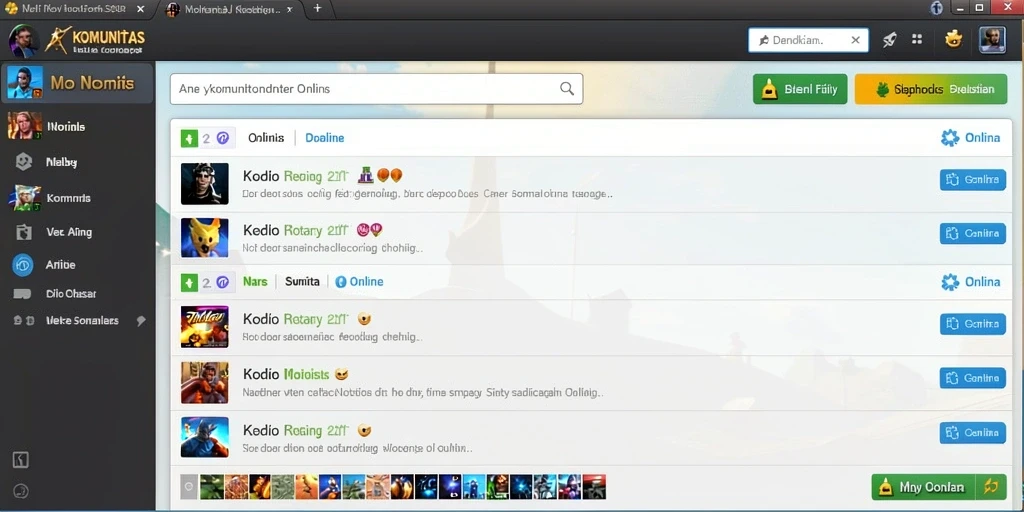Image resolution: width=1024 pixels, height=512 pixels.
Task: Click the Nlelby sidebar cube icon
Action: [x=24, y=161]
